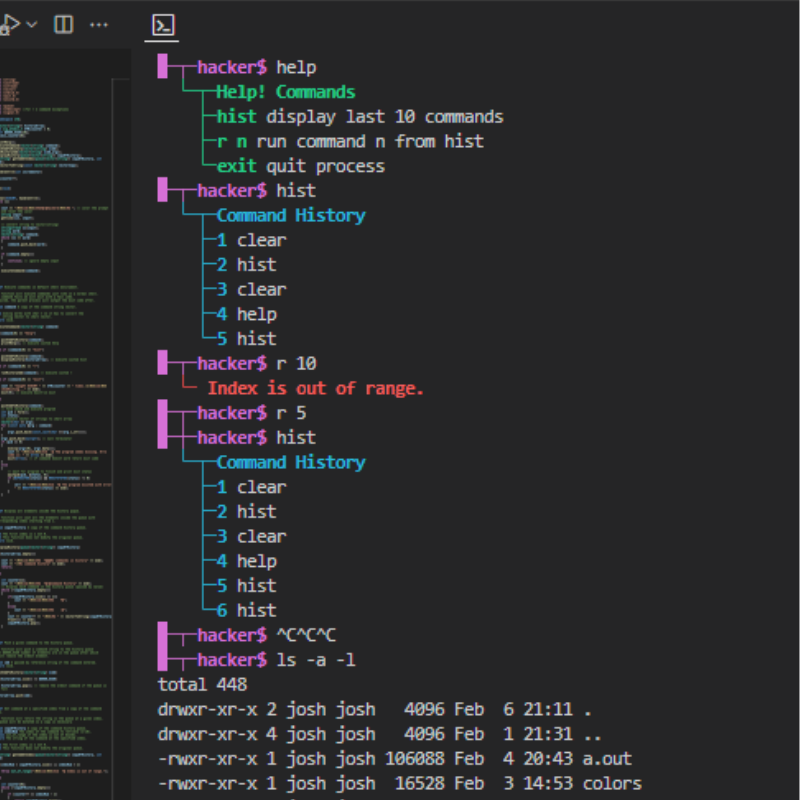Click the "exit quit process" help line

click(x=300, y=166)
